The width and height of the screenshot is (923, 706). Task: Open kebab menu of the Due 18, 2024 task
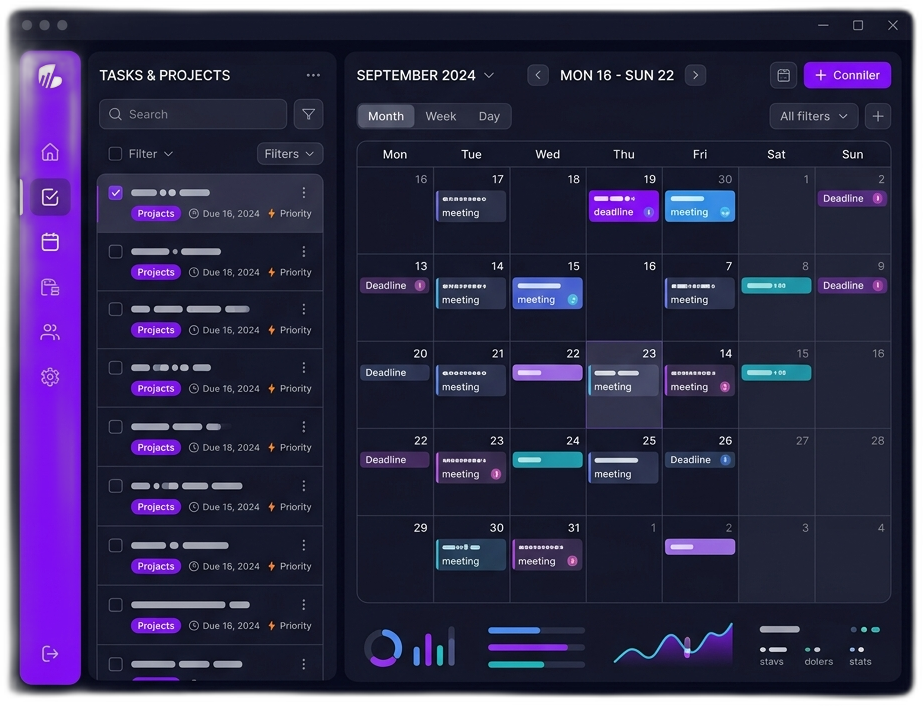pyautogui.click(x=304, y=426)
